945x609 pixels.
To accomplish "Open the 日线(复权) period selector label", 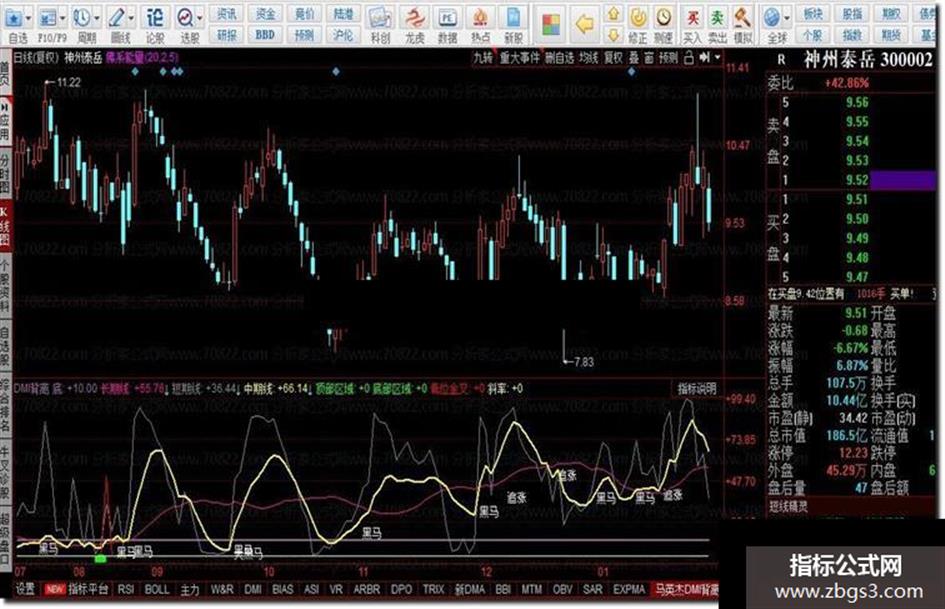I will click(x=36, y=58).
